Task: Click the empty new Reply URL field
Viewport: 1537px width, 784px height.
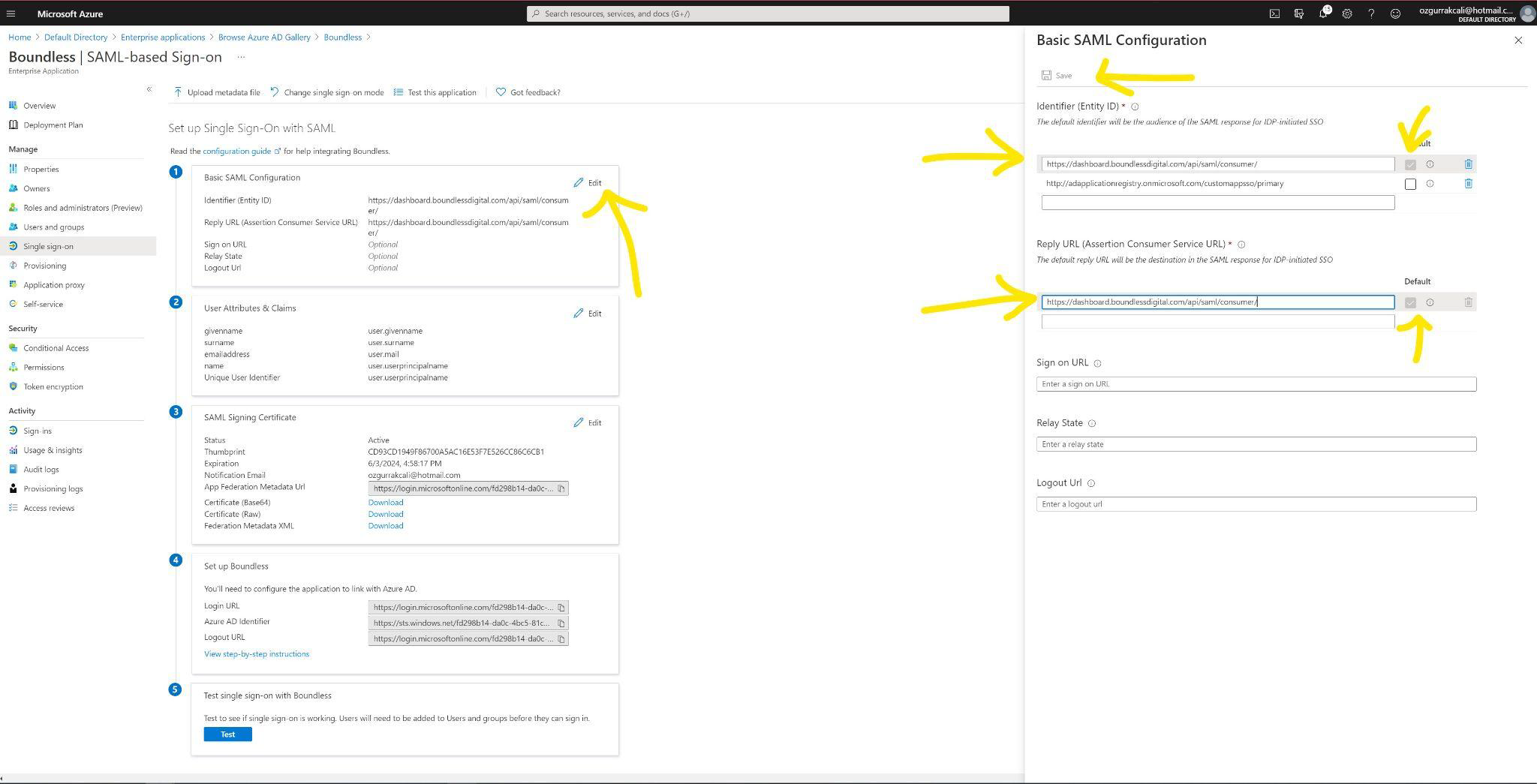Action: click(x=1218, y=321)
